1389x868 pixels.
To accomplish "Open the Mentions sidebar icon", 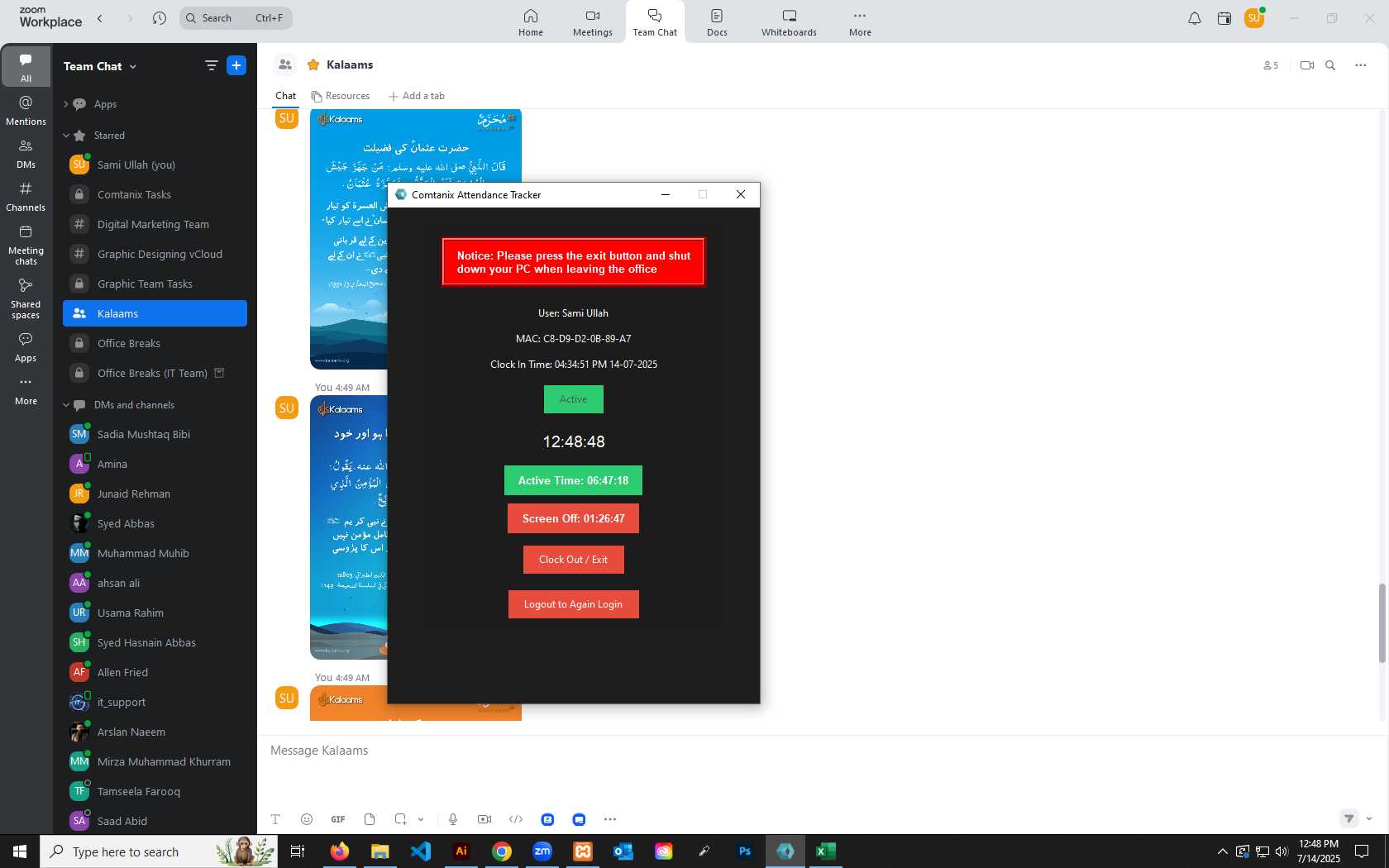I will (26, 110).
